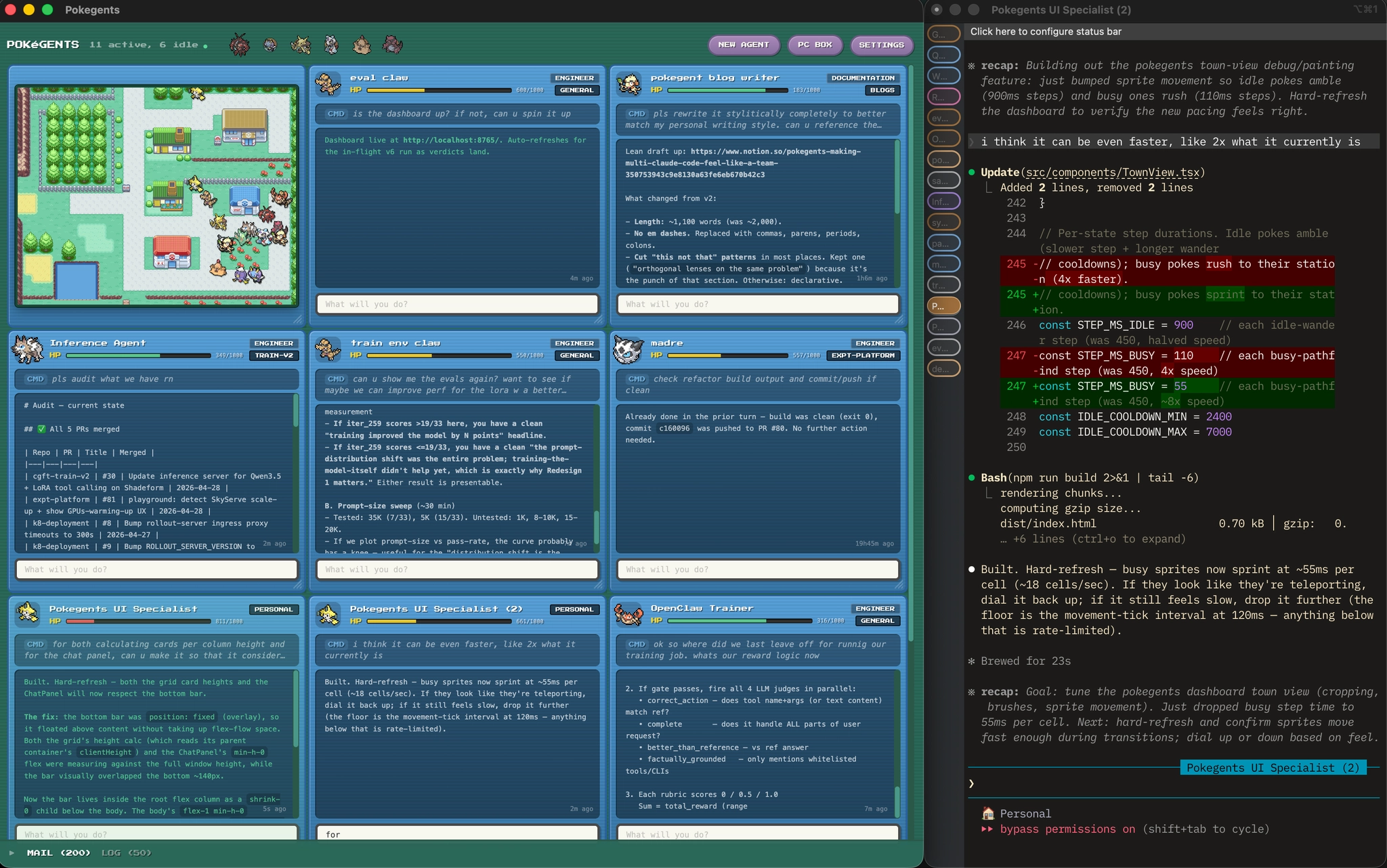Click the EXPT-PLATFORM badge on the madre card

click(863, 355)
